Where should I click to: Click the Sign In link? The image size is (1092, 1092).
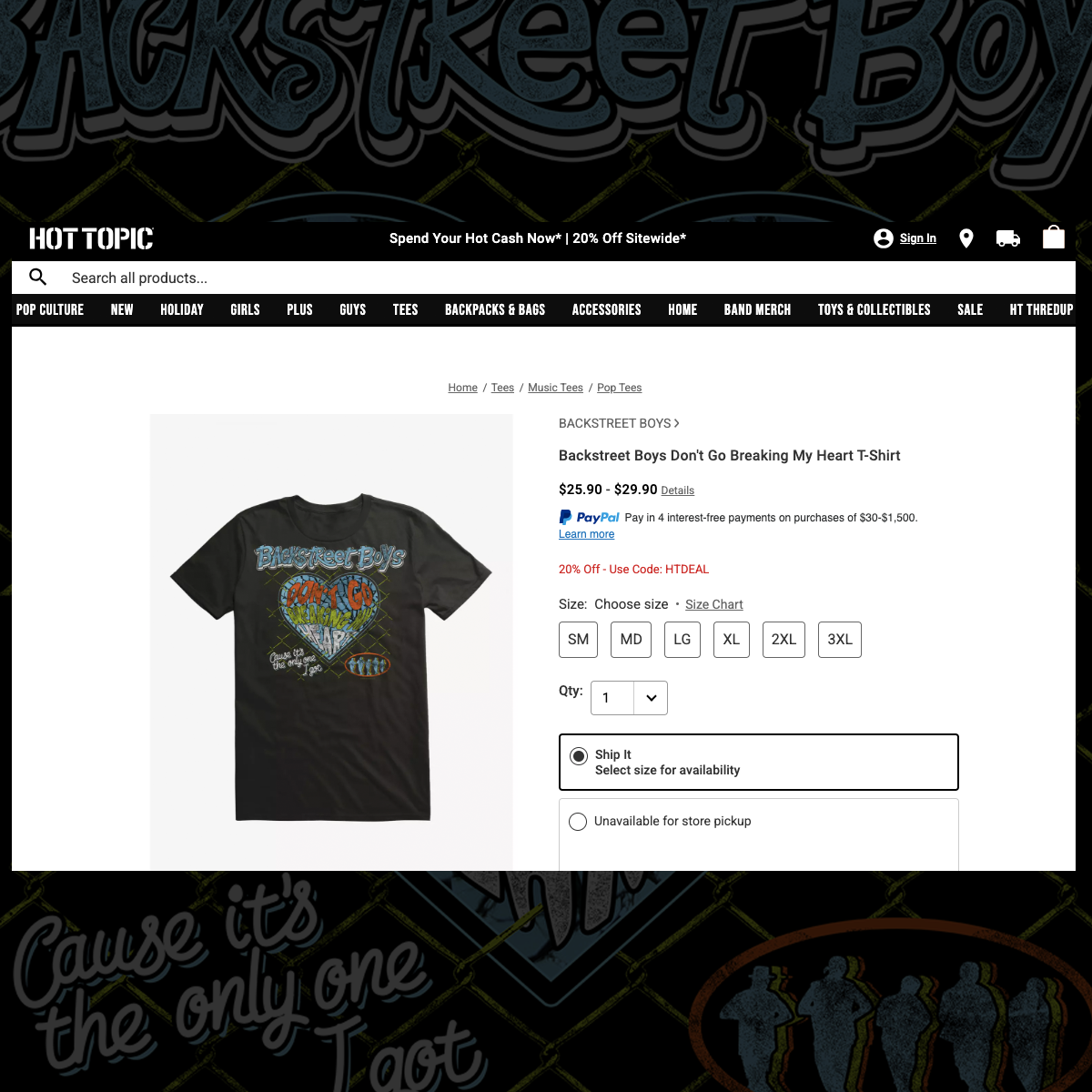pos(918,238)
